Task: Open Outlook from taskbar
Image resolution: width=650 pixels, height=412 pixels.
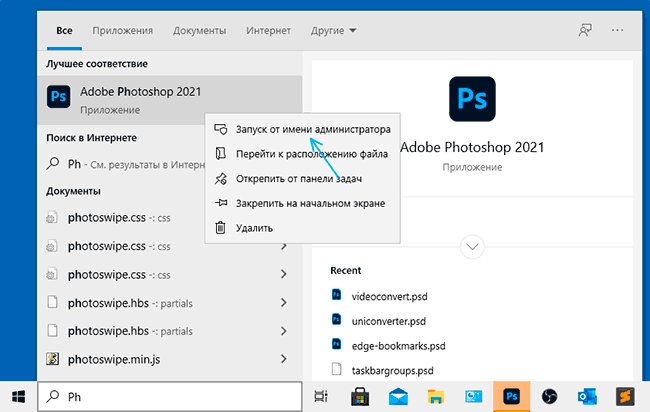Action: [x=587, y=397]
